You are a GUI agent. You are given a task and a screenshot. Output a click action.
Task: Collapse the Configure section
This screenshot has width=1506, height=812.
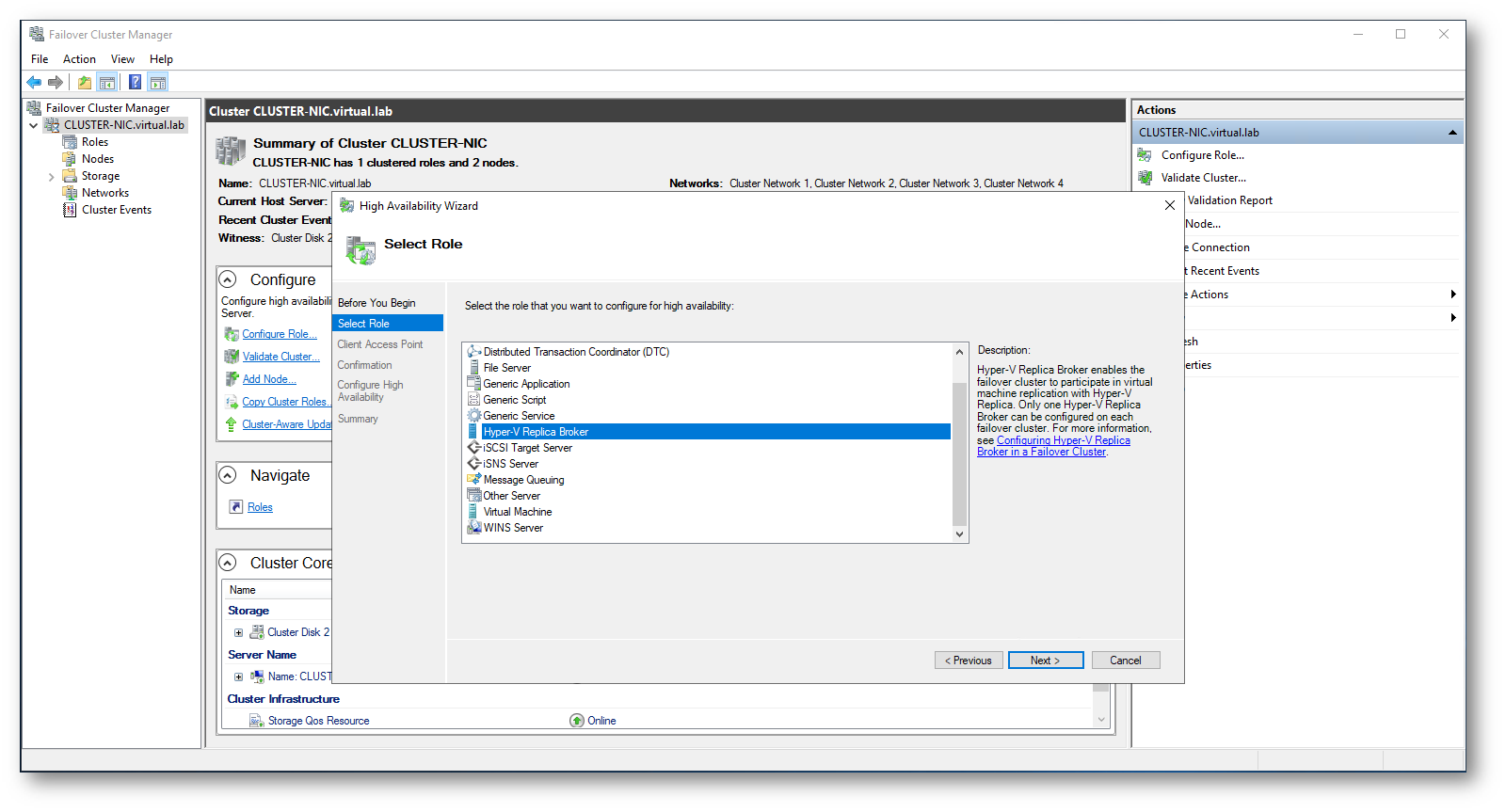pyautogui.click(x=228, y=279)
